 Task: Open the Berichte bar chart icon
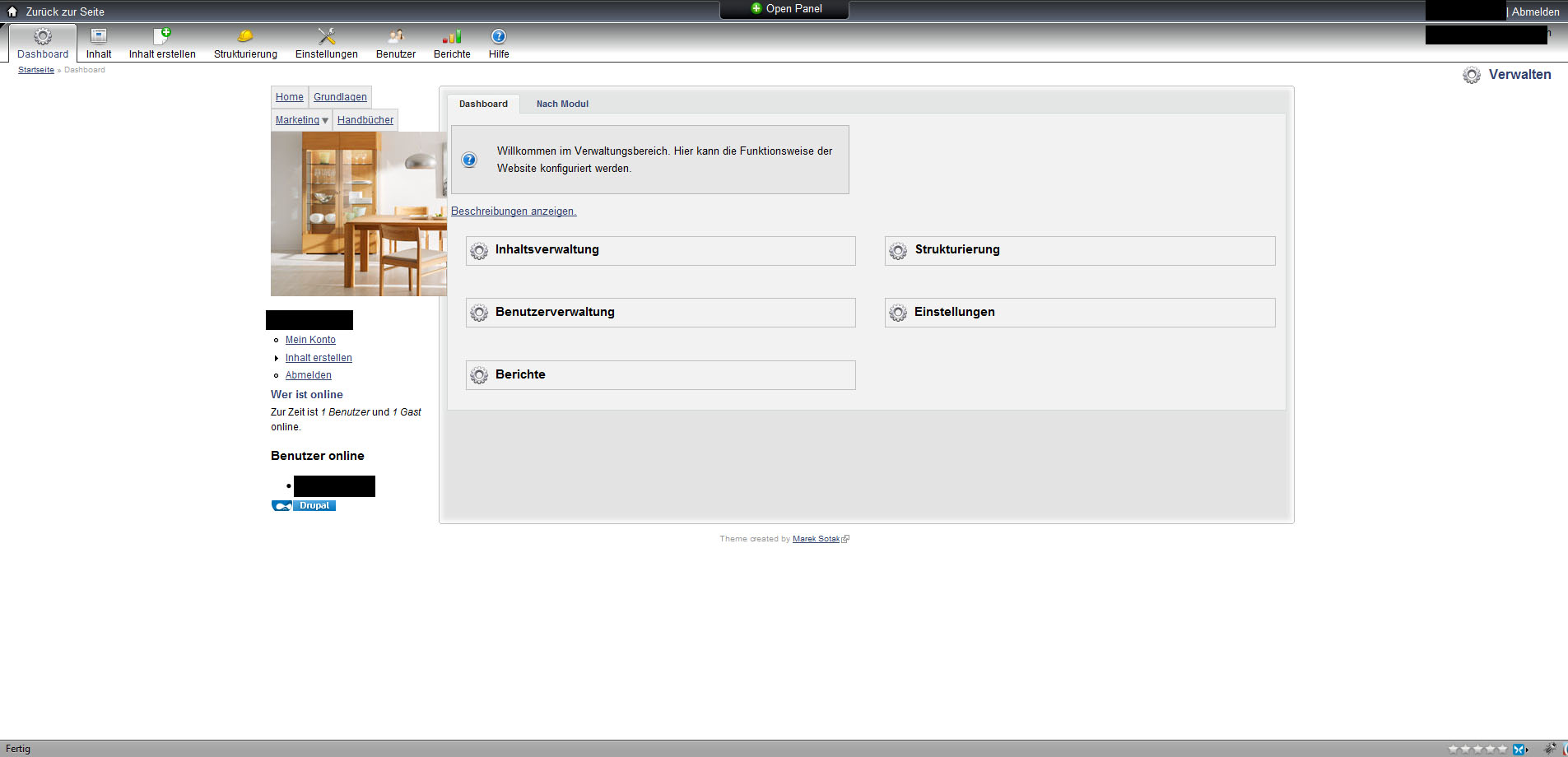click(452, 36)
